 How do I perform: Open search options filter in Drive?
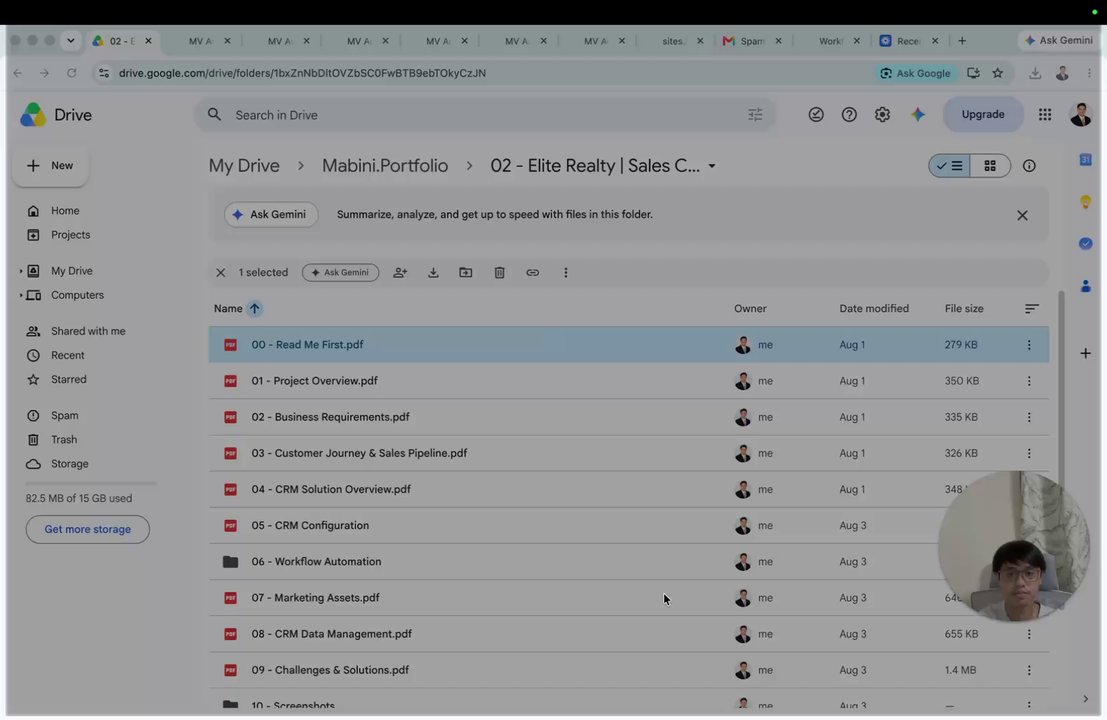point(755,114)
